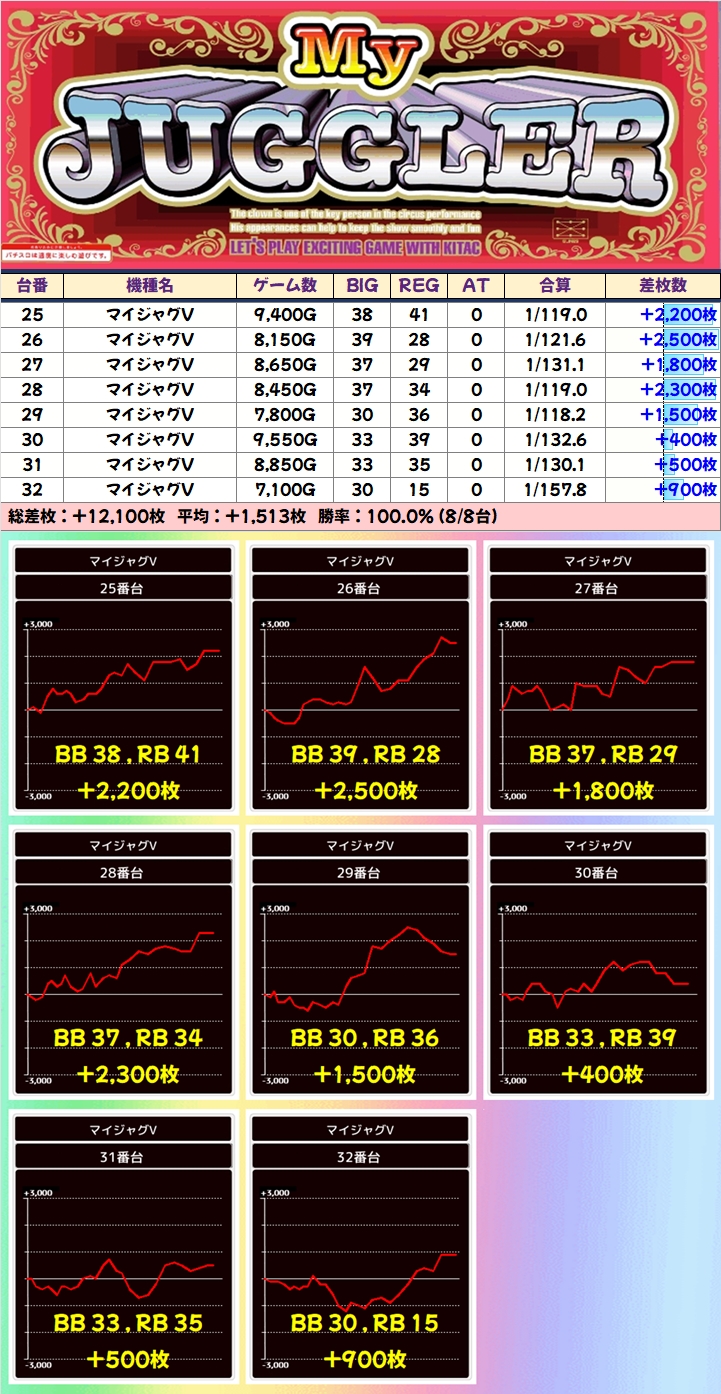Select machine number 25 in the table
This screenshot has width=721, height=1394.
pos(32,314)
